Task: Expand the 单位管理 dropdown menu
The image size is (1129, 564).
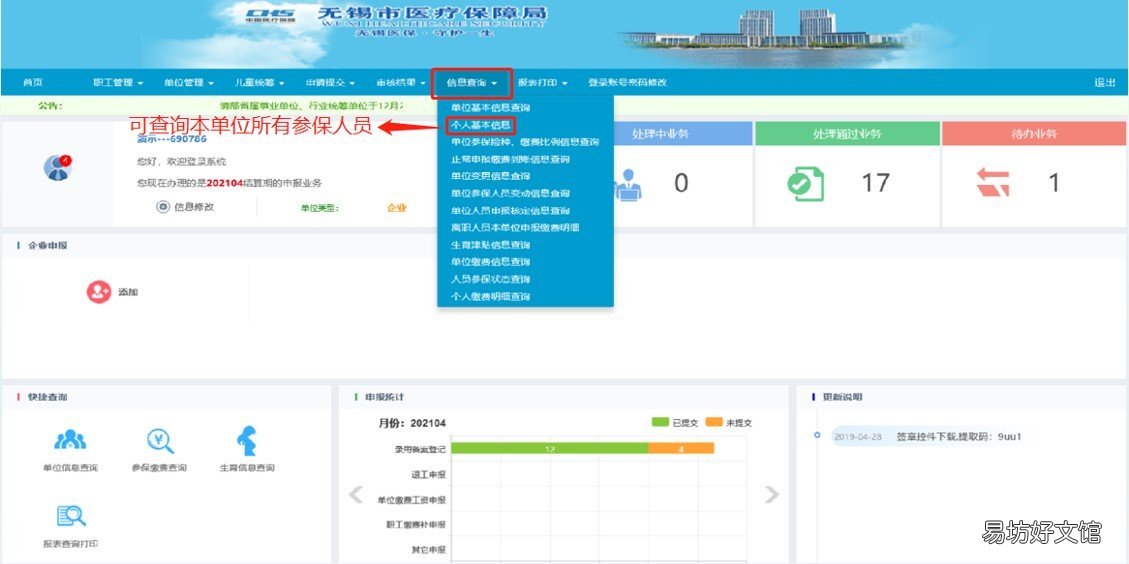Action: (189, 83)
